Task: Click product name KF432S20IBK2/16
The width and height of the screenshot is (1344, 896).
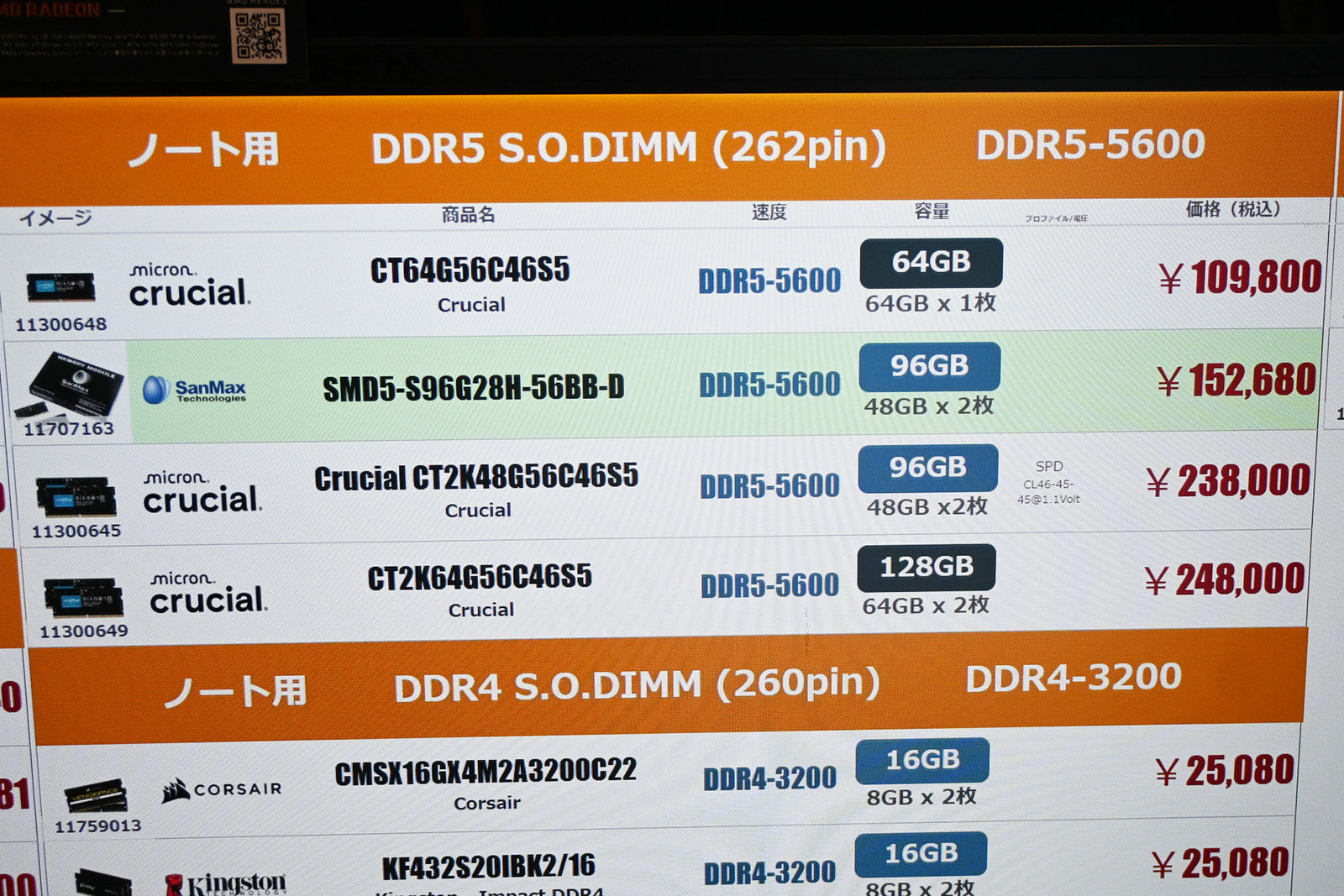Action: (488, 867)
